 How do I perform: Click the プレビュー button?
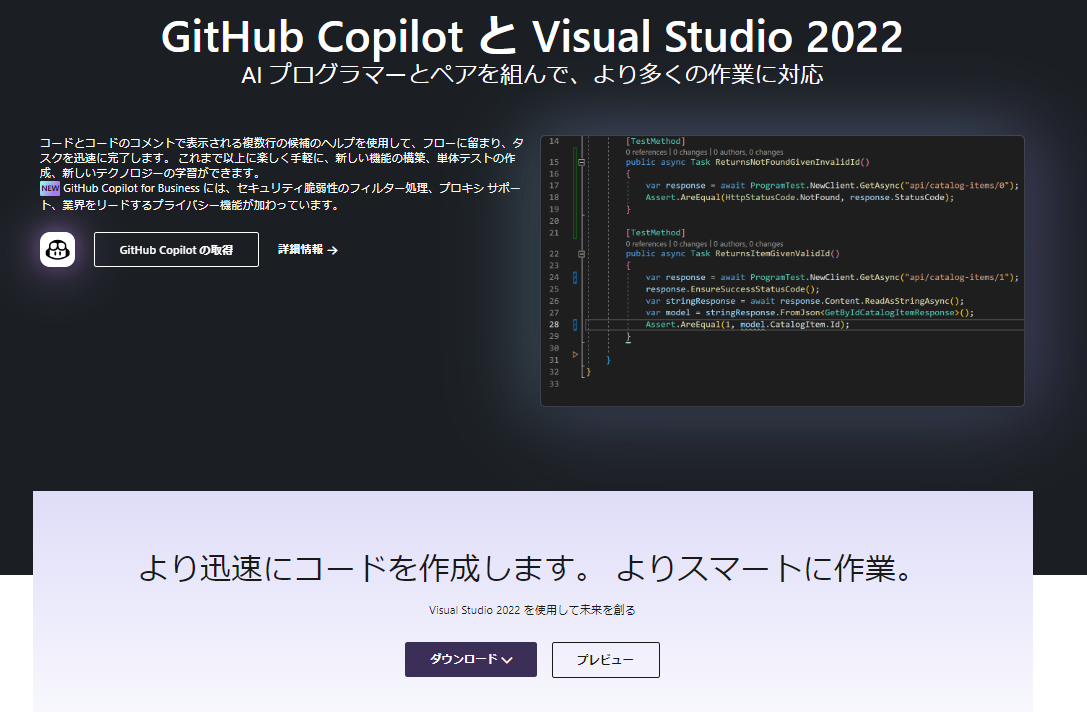click(605, 660)
